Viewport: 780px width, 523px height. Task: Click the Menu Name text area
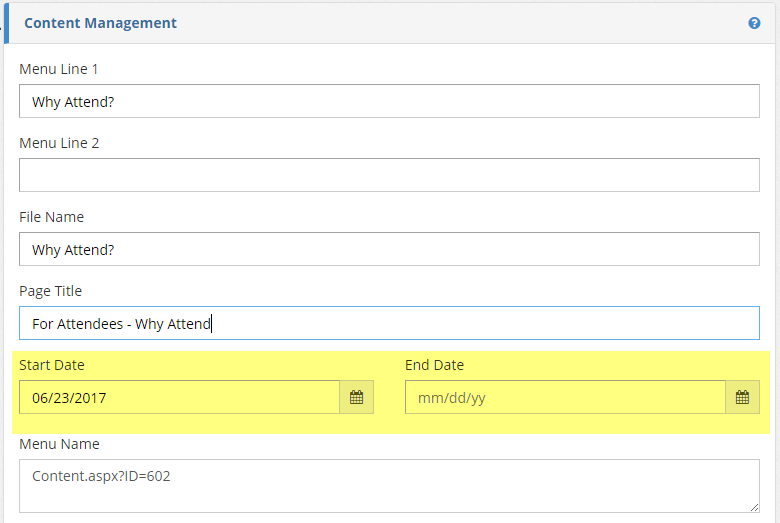(x=389, y=485)
